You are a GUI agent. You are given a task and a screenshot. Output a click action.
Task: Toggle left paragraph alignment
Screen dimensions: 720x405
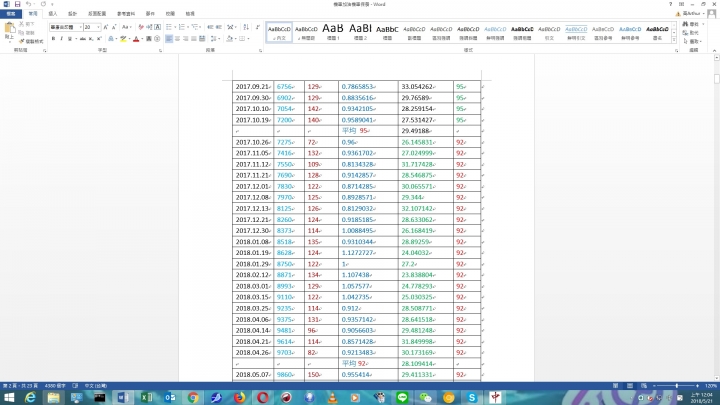coord(169,39)
